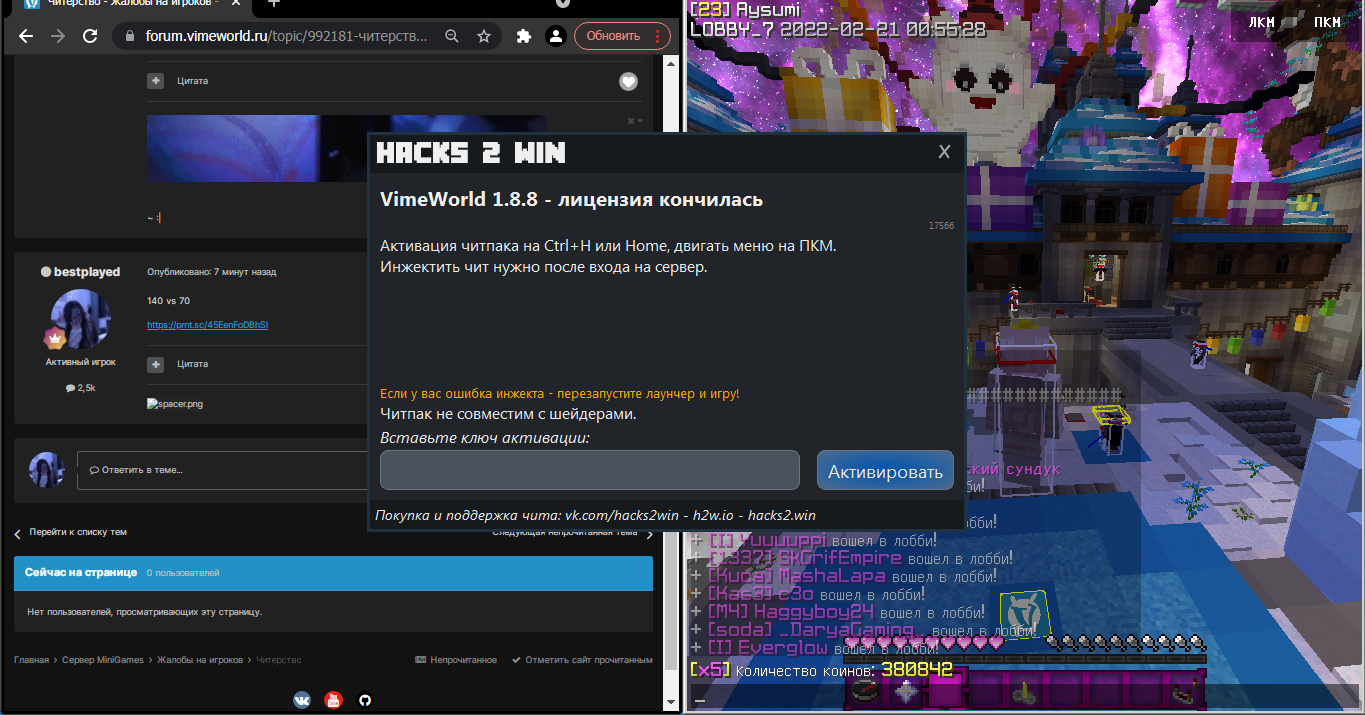Go back using the browser back arrow

coord(26,36)
